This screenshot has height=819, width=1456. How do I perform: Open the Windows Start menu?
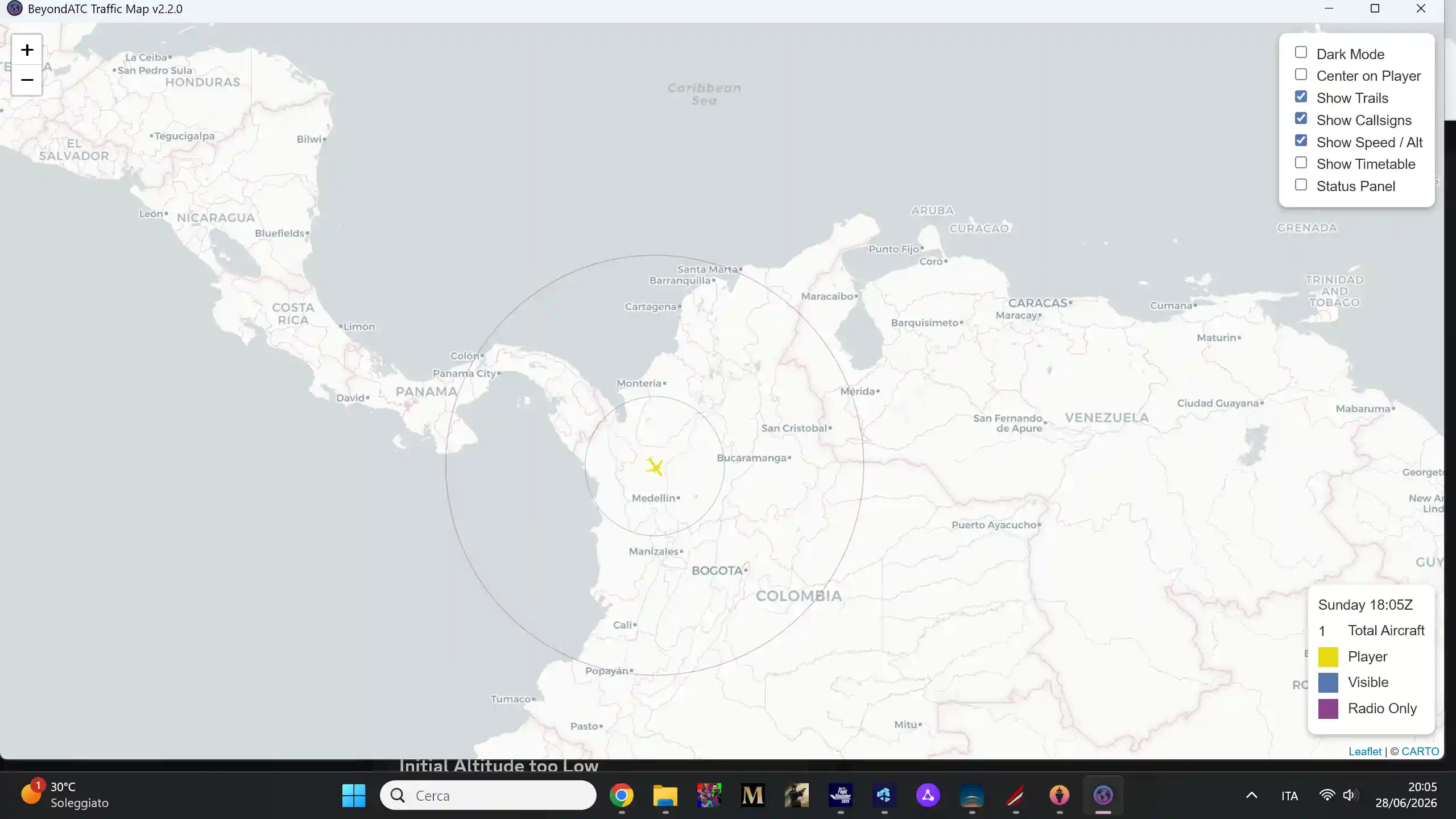tap(354, 795)
